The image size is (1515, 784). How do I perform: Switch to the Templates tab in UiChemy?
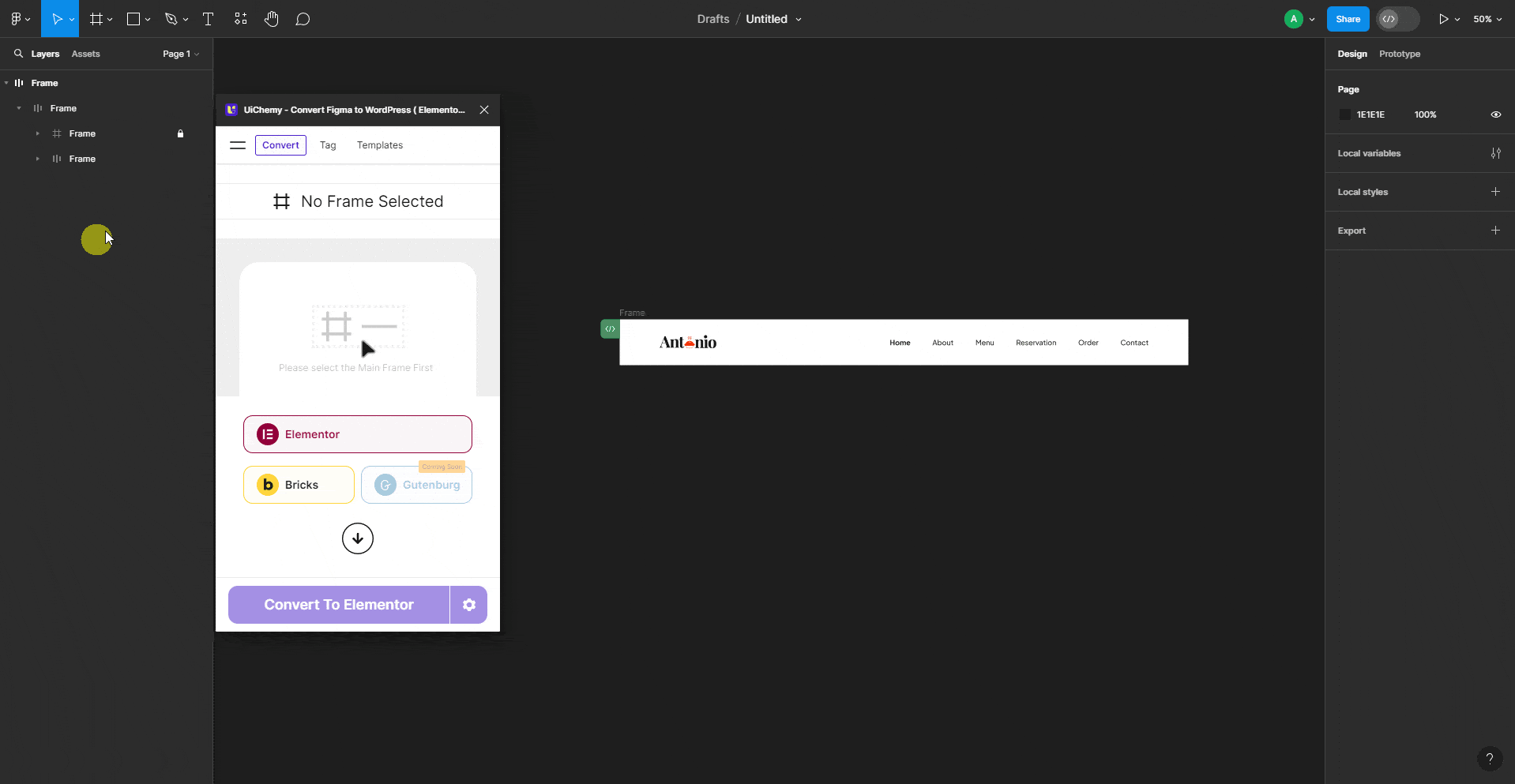[x=380, y=145]
